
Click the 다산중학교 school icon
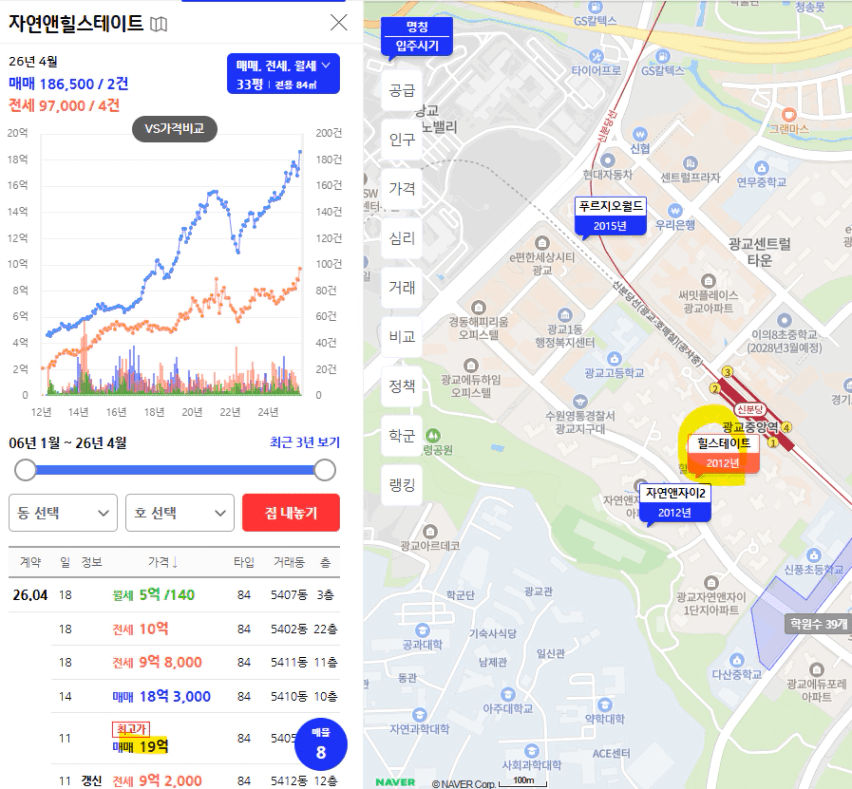[737, 660]
